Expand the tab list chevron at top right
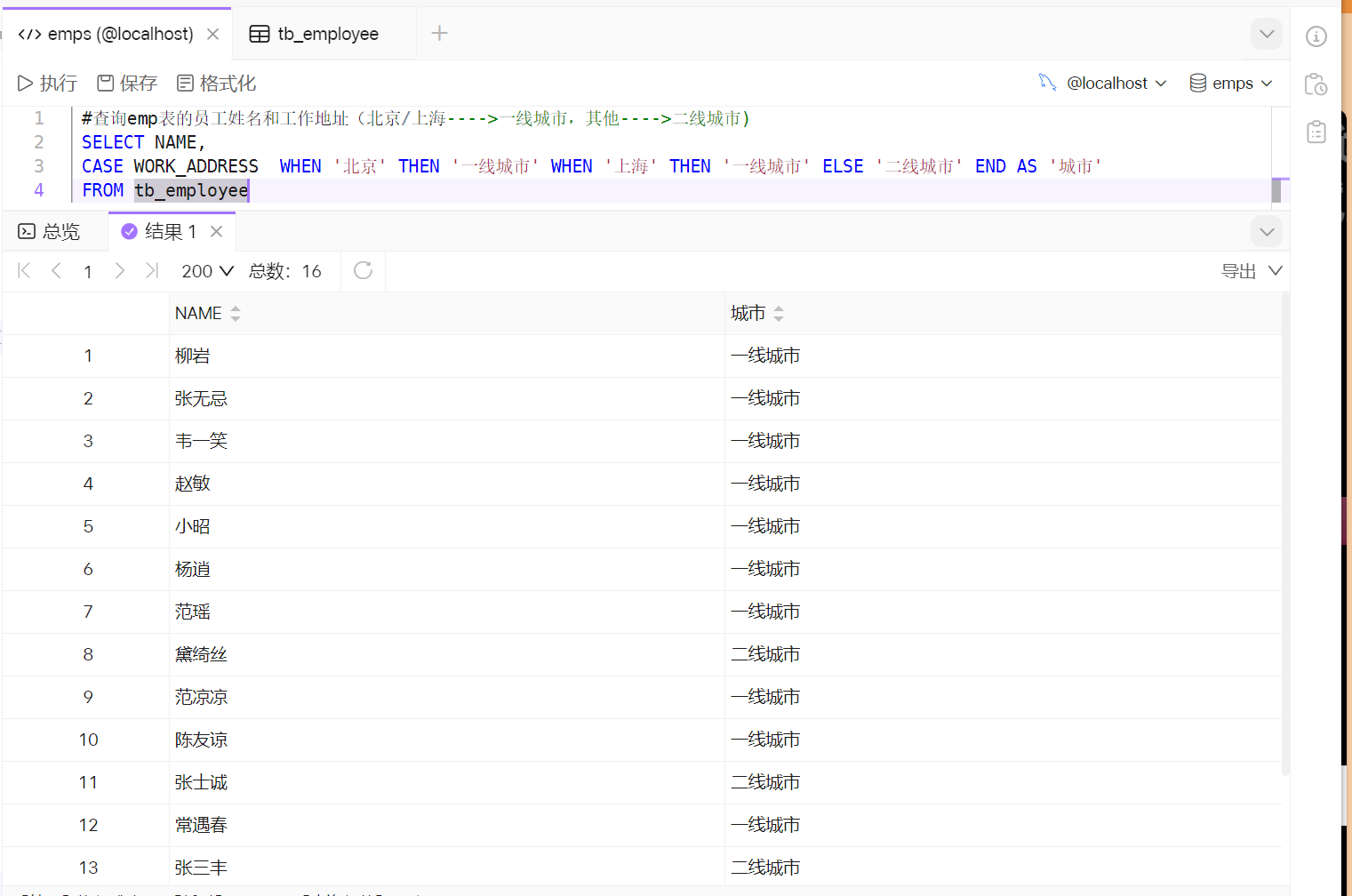Image resolution: width=1352 pixels, height=896 pixels. tap(1267, 34)
